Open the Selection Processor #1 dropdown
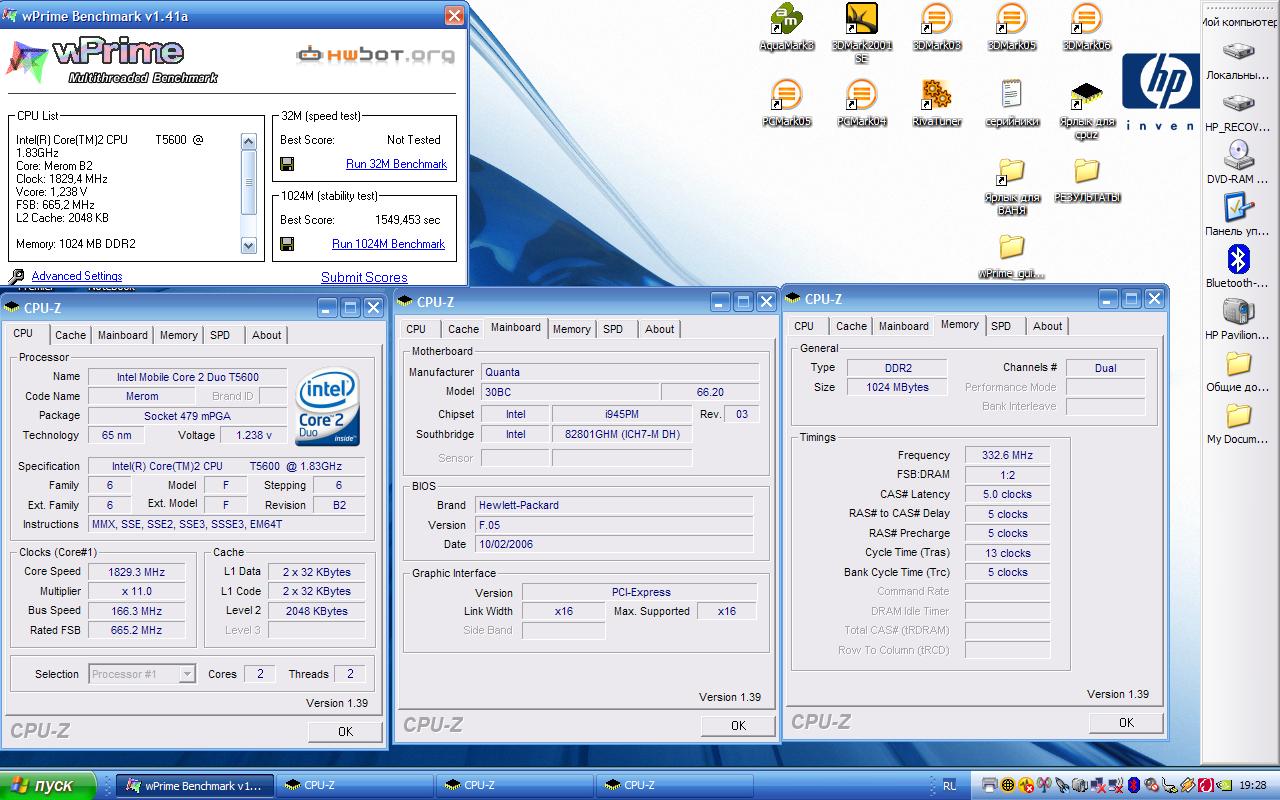Viewport: 1280px width, 800px height. point(187,674)
